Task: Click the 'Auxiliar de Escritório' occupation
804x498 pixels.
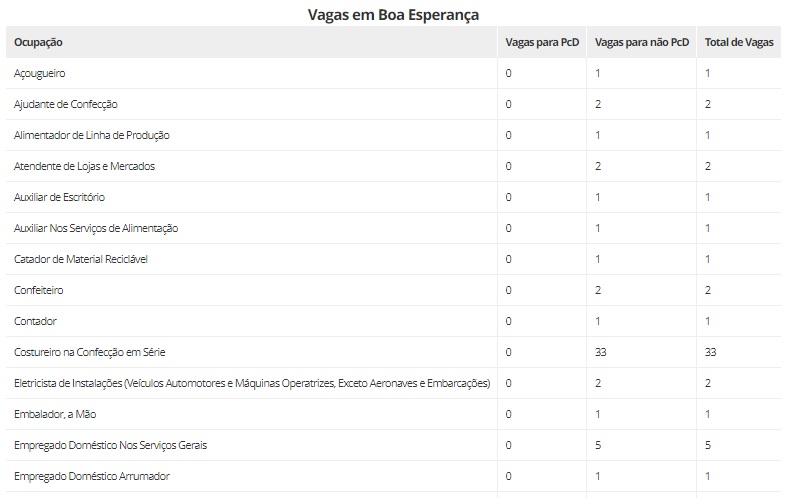Action: tap(59, 197)
